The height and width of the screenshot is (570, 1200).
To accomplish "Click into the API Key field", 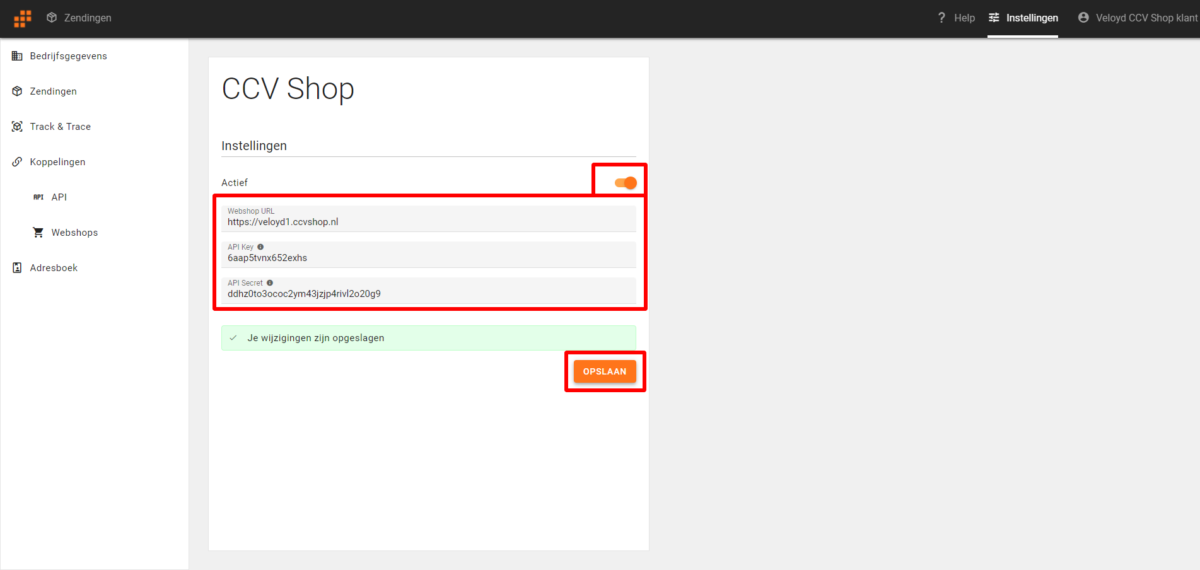I will [428, 254].
